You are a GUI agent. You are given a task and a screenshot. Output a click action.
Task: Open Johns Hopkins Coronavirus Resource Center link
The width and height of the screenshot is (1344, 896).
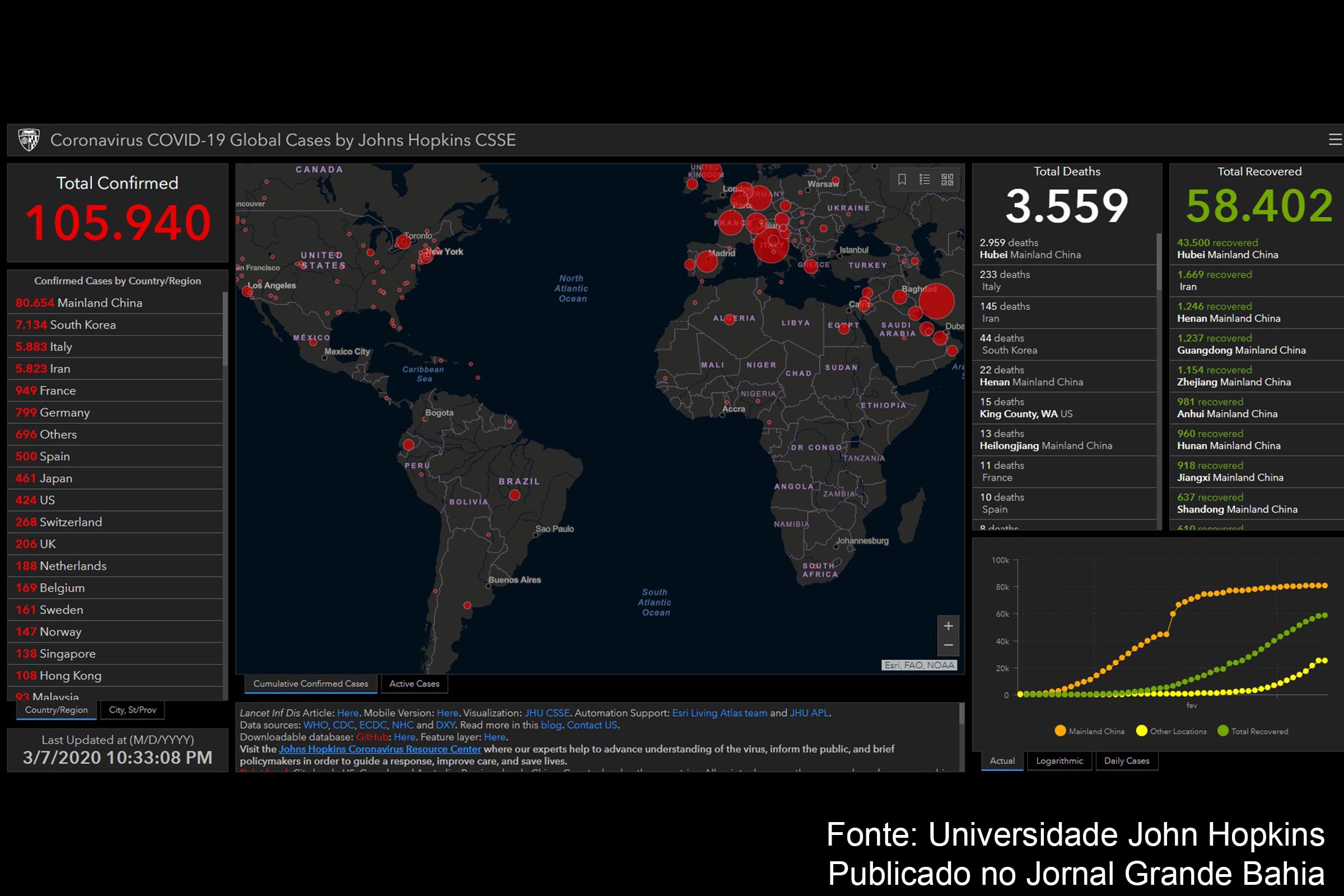coord(380,749)
